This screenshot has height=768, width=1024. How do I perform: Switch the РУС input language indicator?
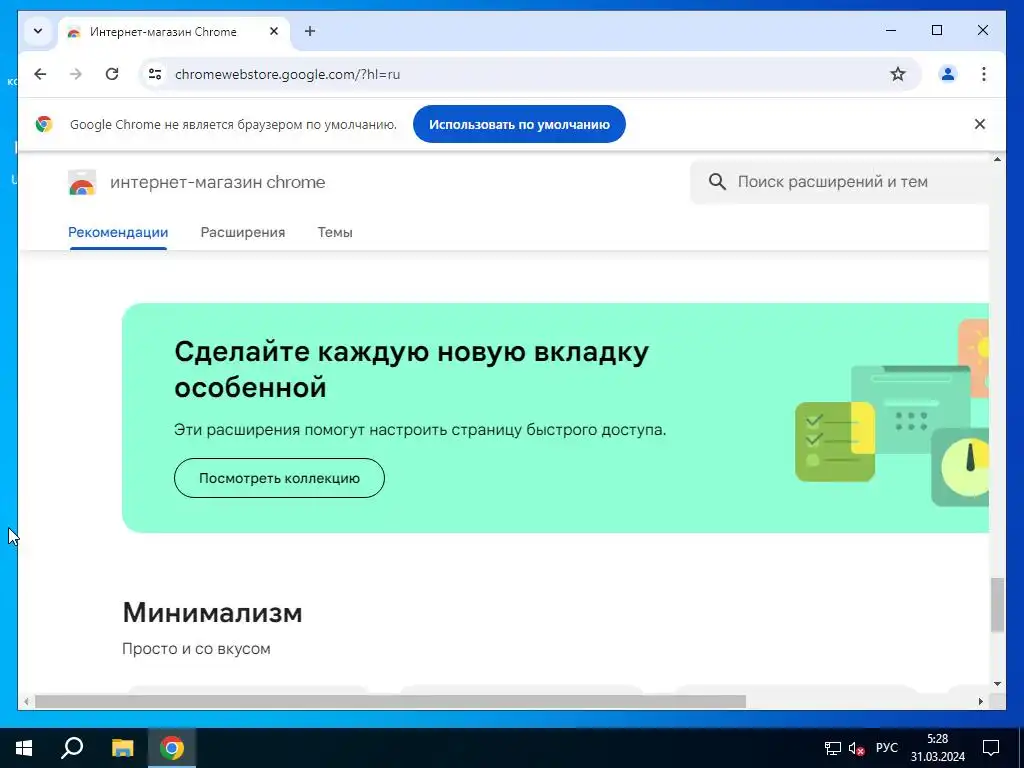tap(886, 748)
